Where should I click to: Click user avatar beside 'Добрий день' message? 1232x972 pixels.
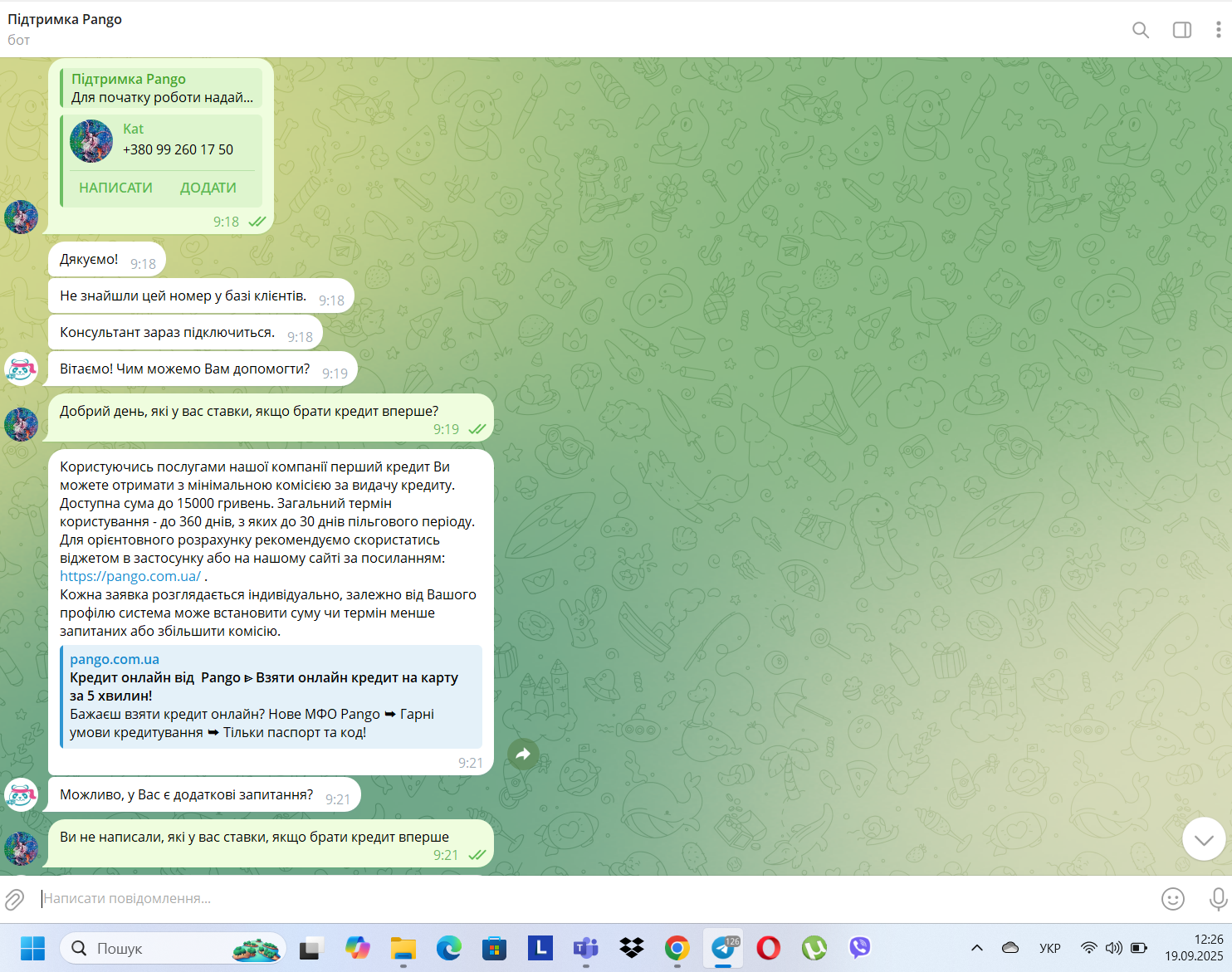21,424
